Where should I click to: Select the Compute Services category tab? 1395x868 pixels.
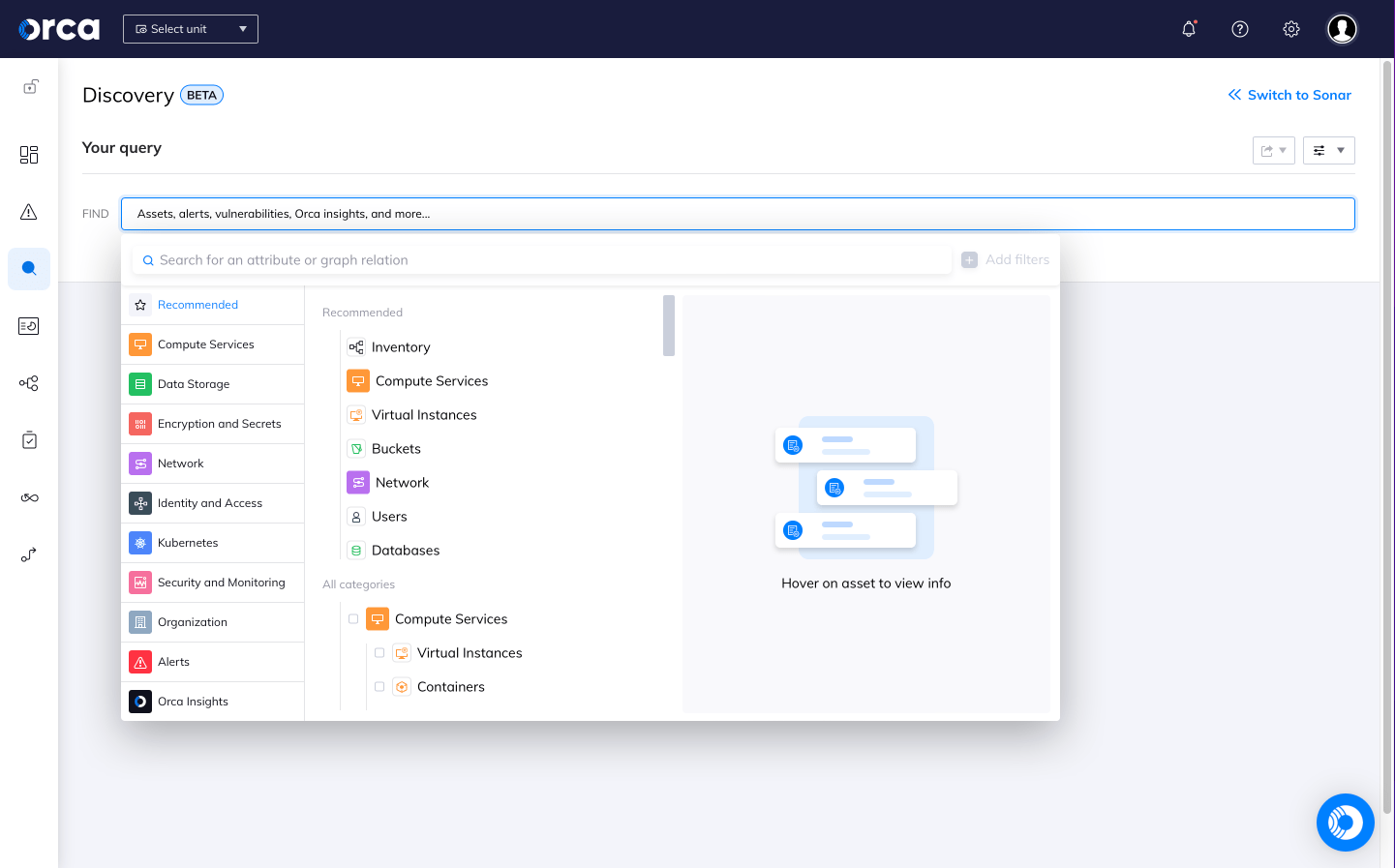(x=213, y=344)
